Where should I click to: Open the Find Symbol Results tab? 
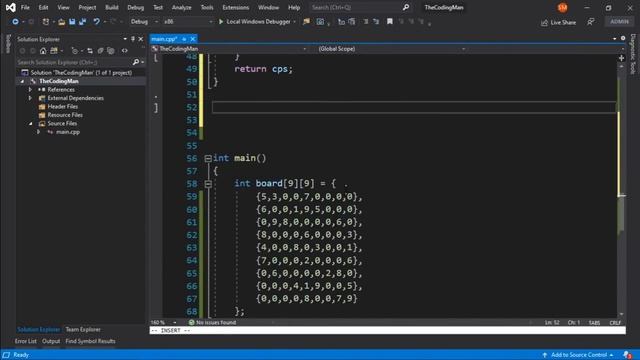coord(90,341)
